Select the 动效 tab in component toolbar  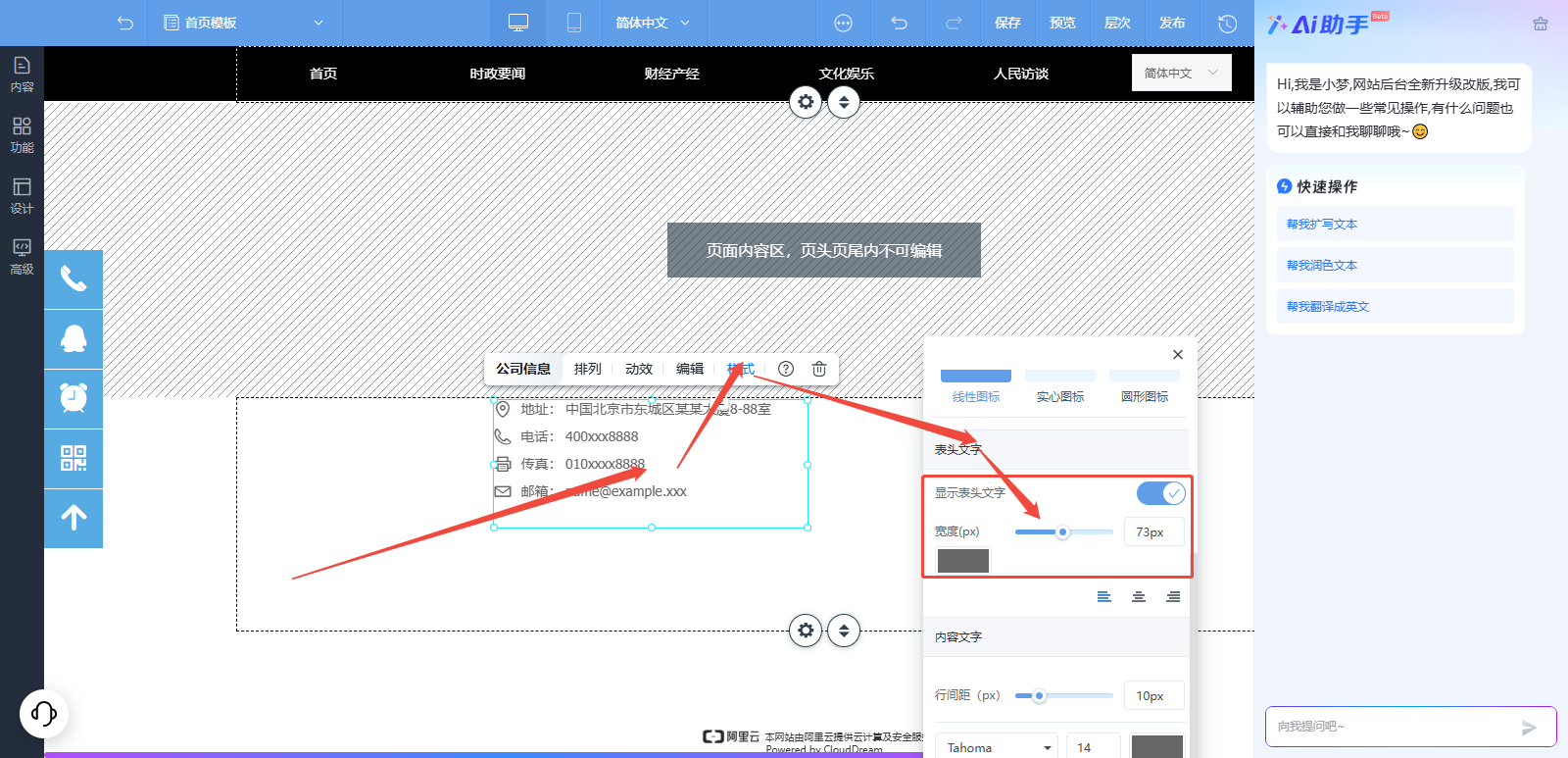tap(639, 369)
